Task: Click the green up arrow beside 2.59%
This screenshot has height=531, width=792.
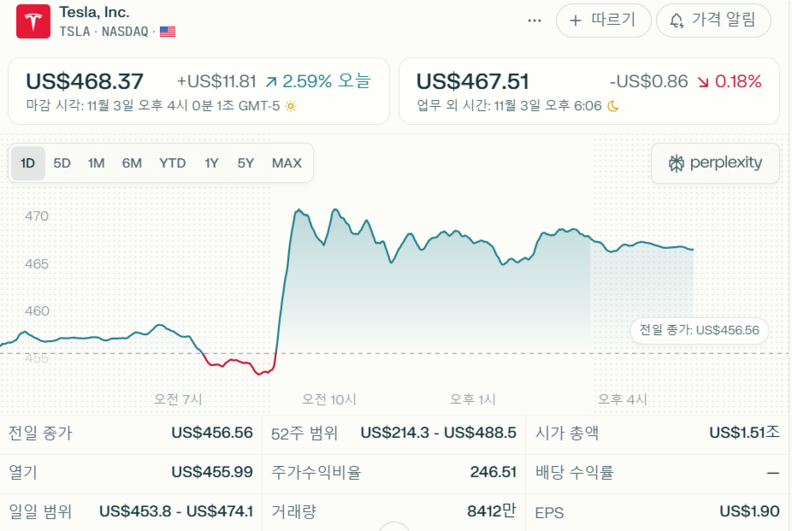Action: (x=271, y=81)
